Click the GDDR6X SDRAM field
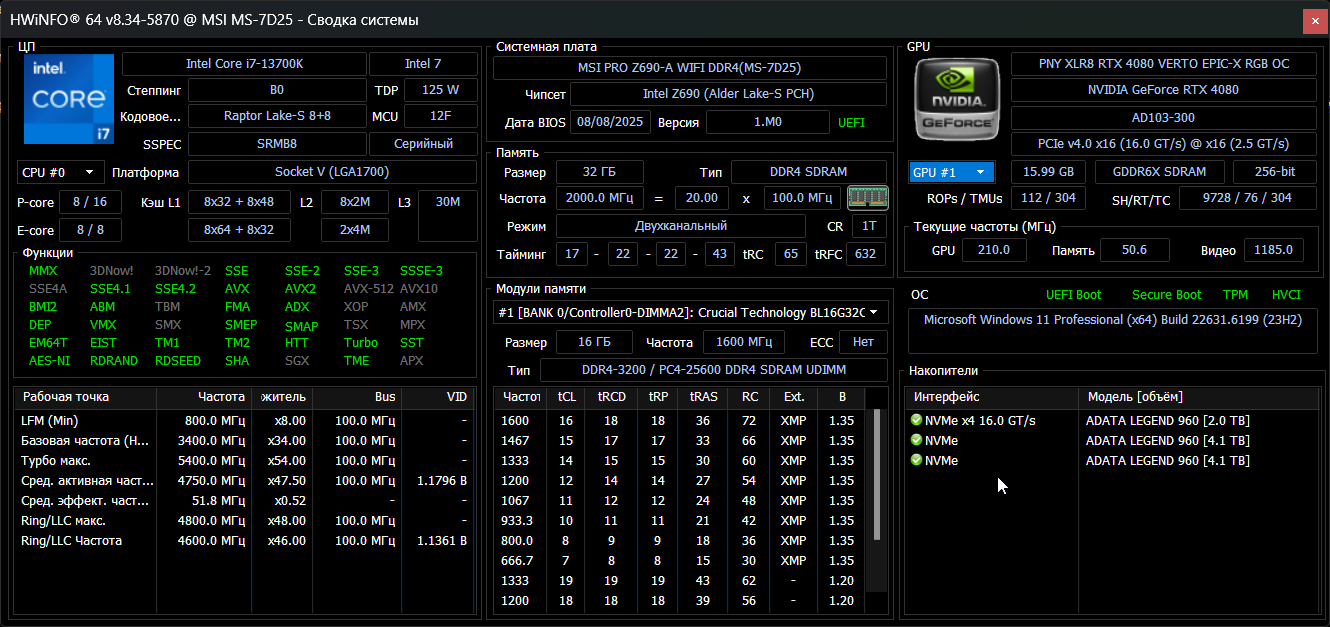The width and height of the screenshot is (1330, 627). coord(1159,172)
